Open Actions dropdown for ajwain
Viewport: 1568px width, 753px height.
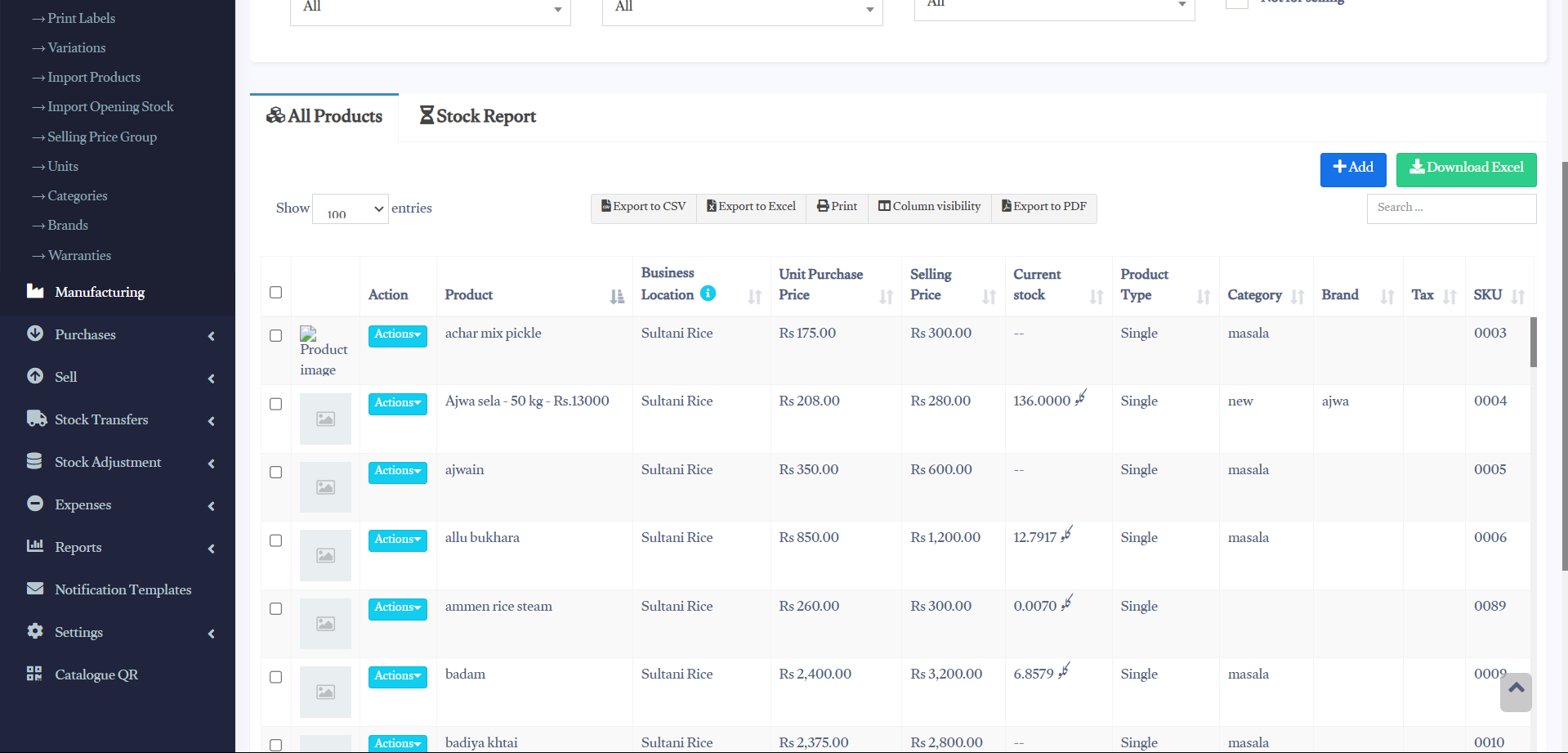click(x=397, y=472)
